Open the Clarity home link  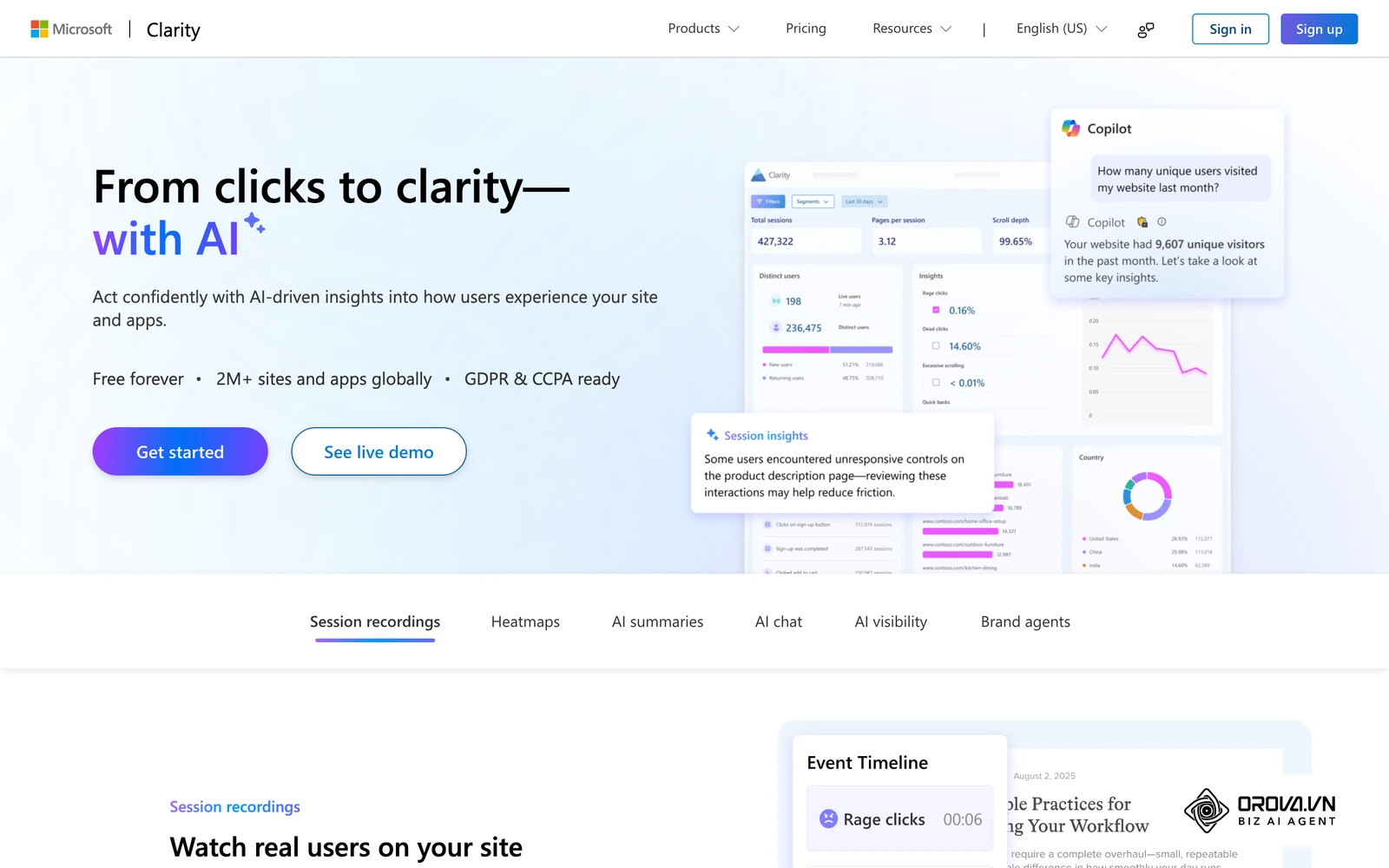coord(173,30)
